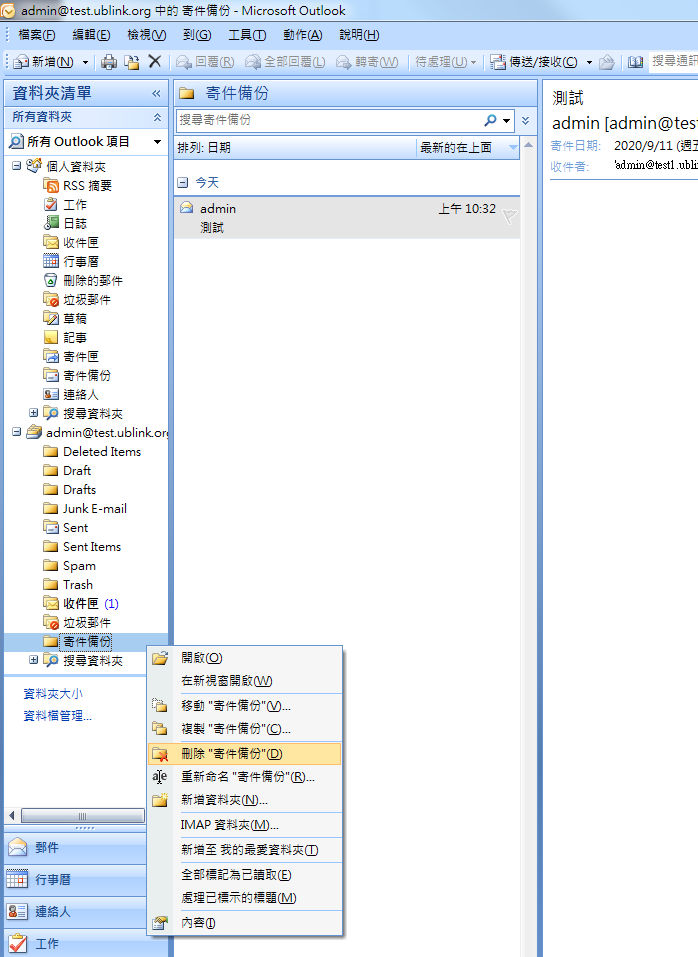Open the 新增 button dropdown arrow
The height and width of the screenshot is (957, 698).
click(85, 62)
